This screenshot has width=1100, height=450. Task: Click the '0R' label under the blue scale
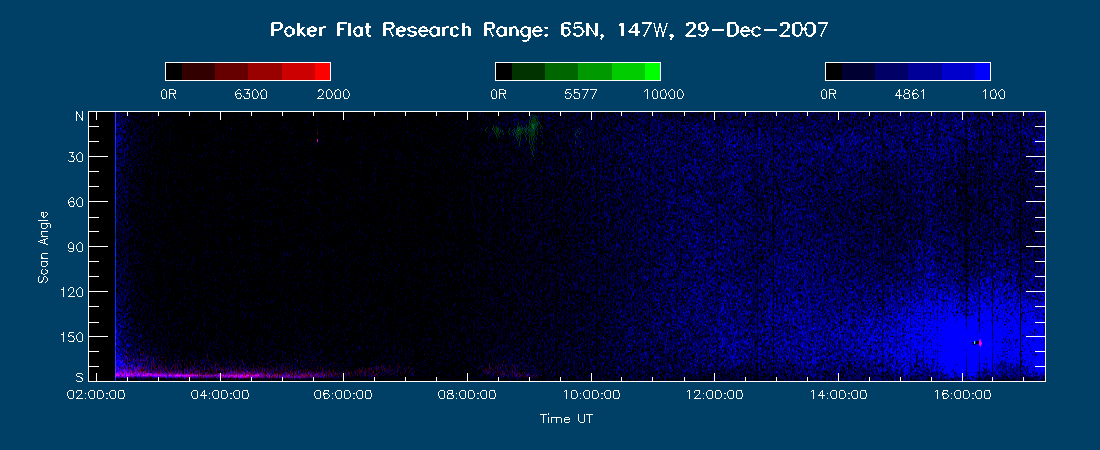[828, 95]
